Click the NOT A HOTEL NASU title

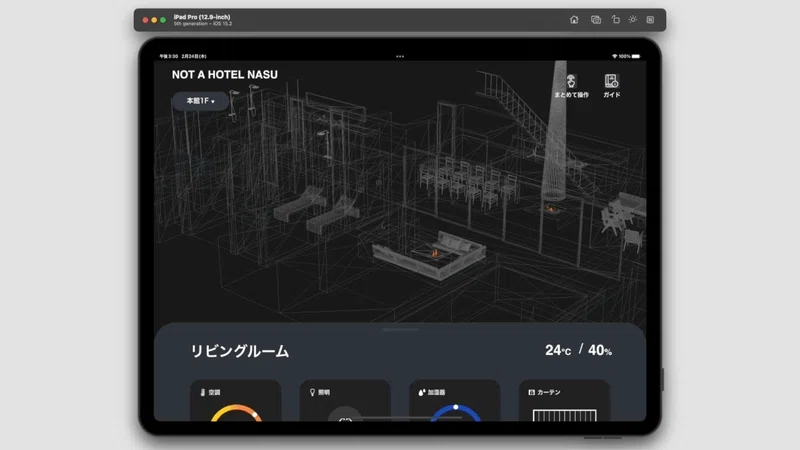tap(224, 74)
